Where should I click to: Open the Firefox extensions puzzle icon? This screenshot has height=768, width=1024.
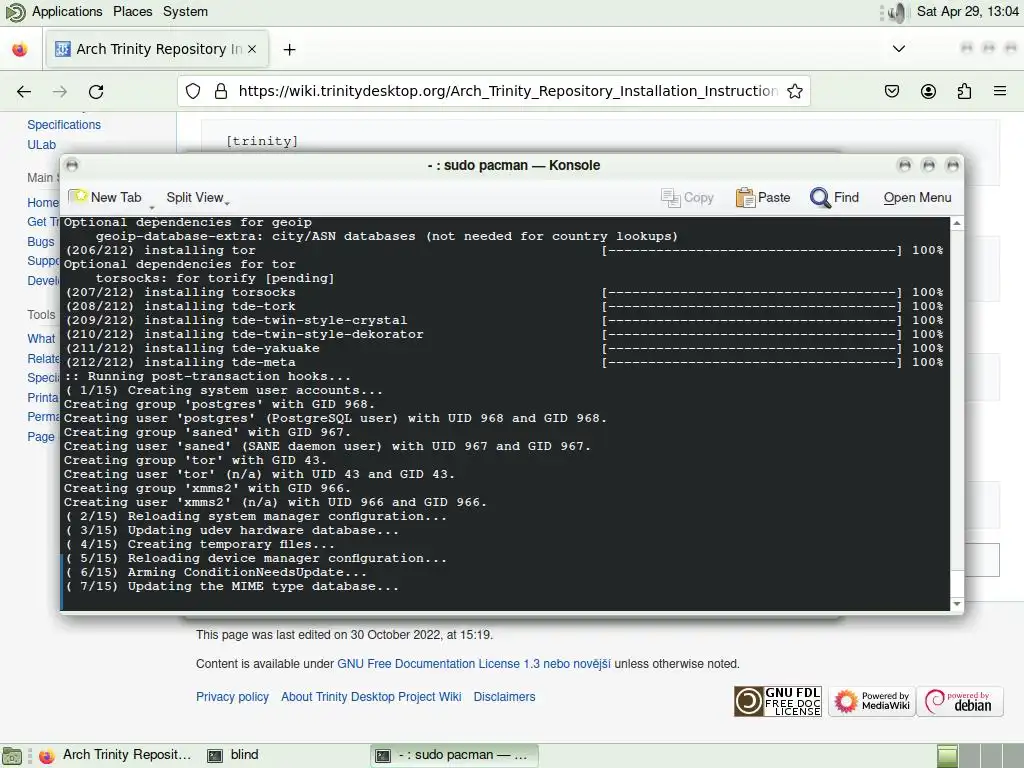[964, 91]
